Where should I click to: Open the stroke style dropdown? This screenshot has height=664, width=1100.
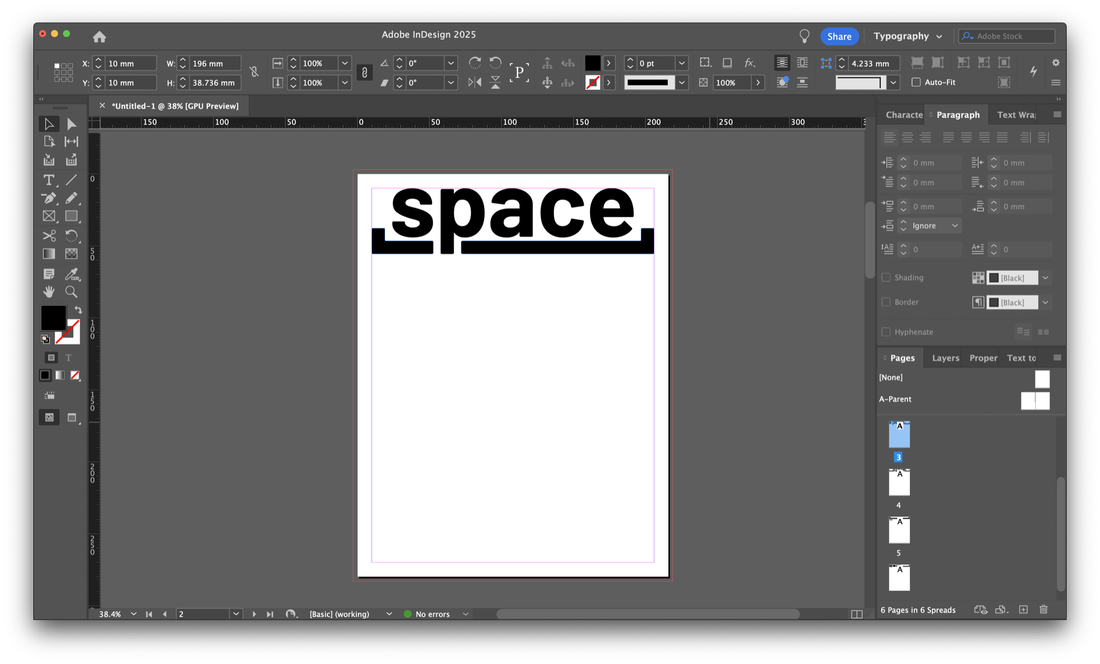tap(681, 83)
